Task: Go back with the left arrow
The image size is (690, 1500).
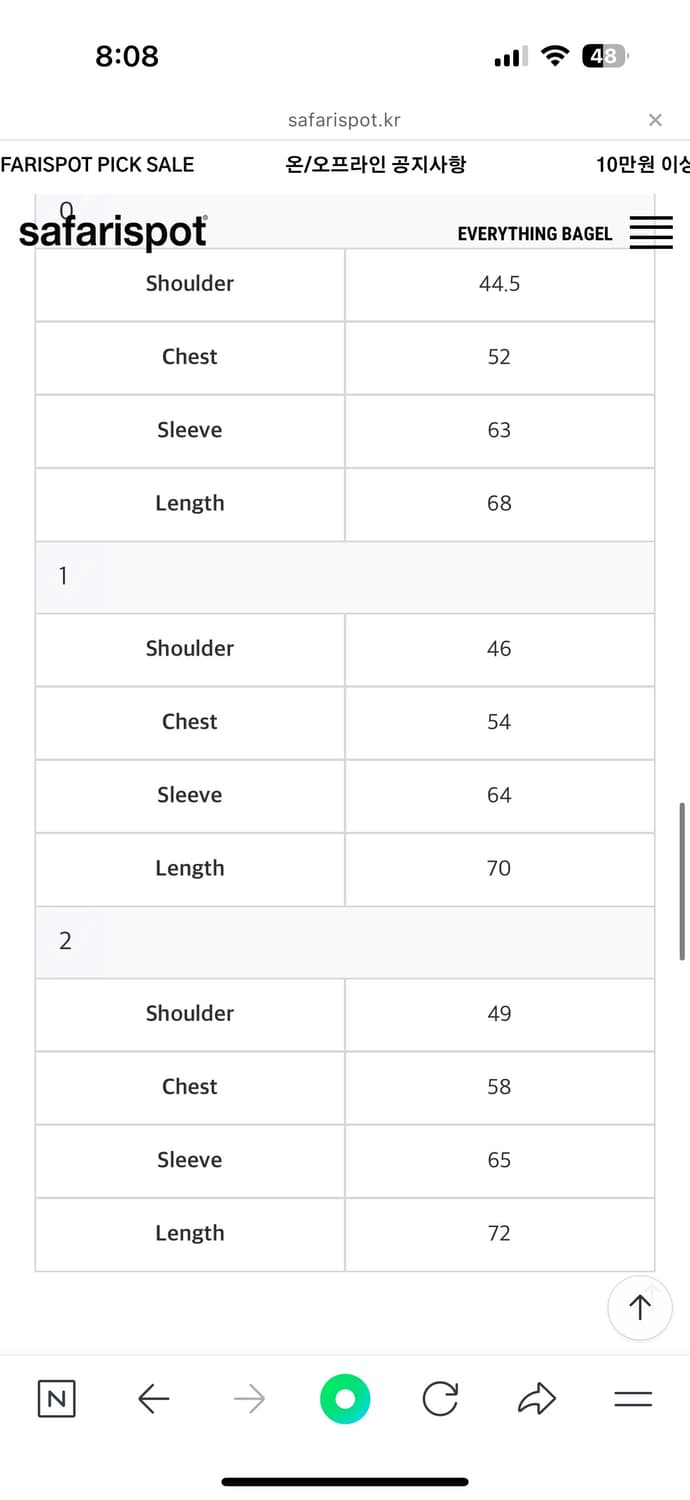Action: point(153,1398)
